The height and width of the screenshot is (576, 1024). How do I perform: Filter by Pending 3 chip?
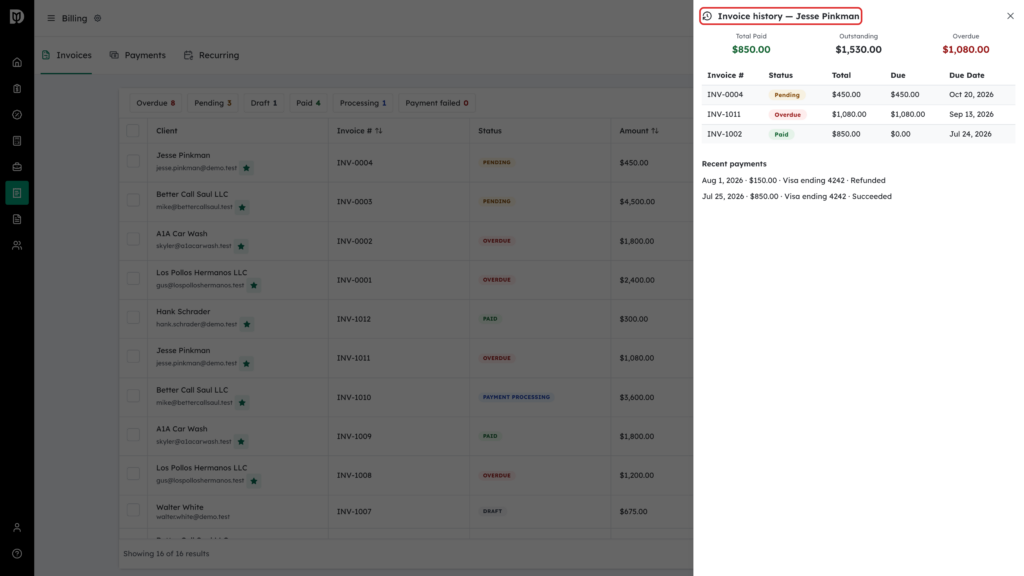[213, 103]
